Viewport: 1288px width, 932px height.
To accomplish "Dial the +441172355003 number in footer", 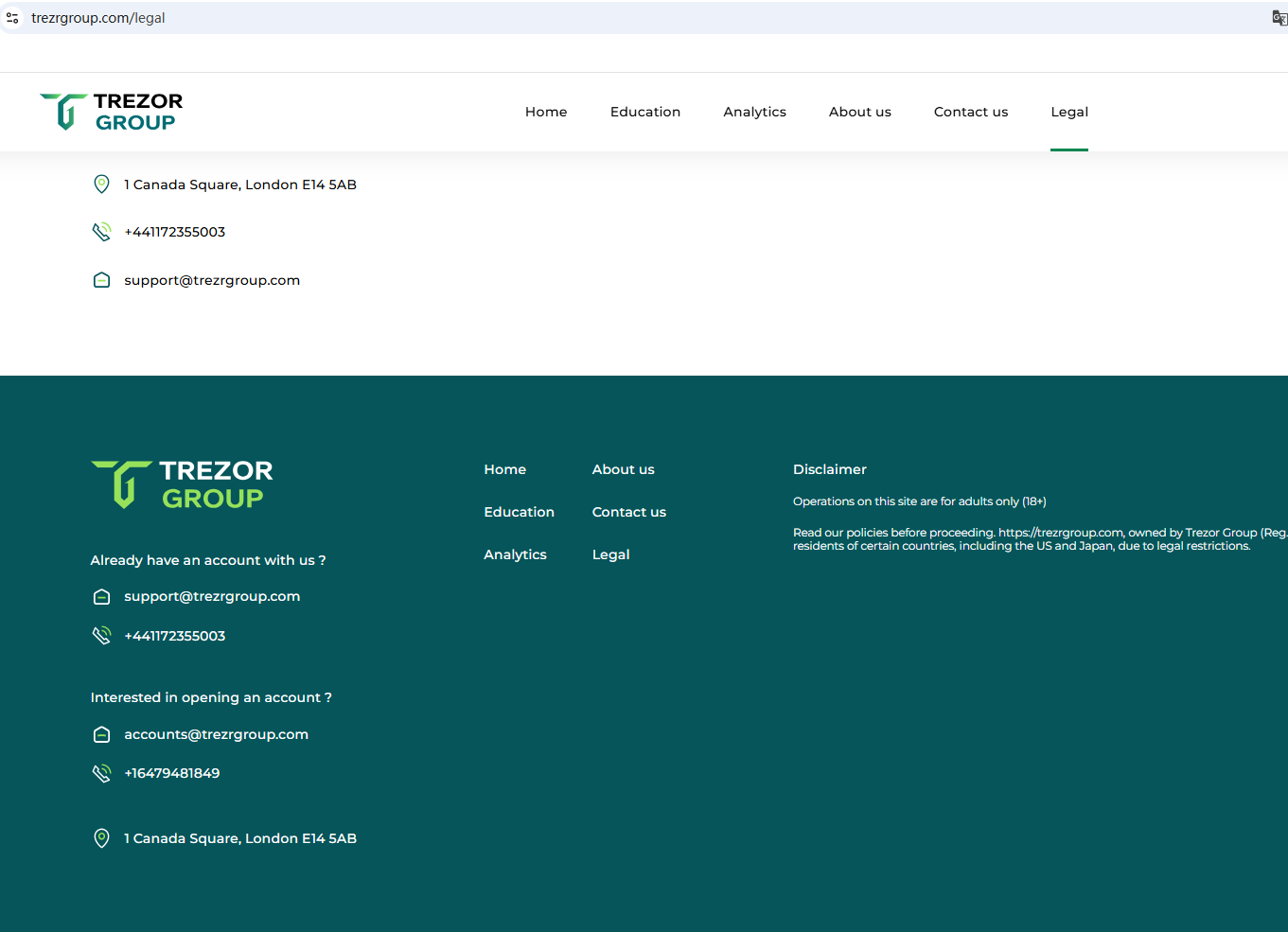I will [174, 636].
